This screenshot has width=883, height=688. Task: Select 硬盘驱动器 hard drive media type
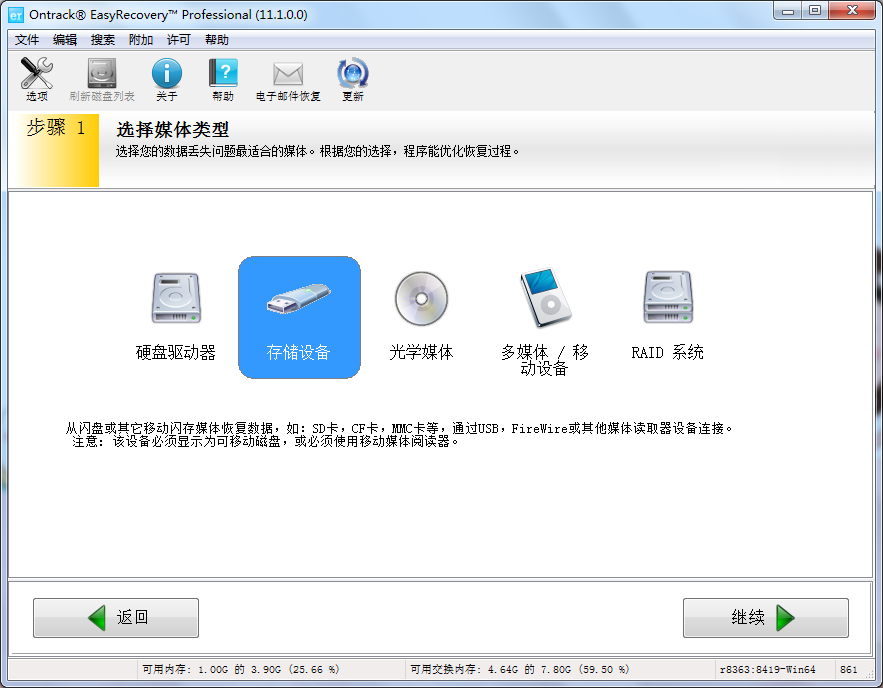point(176,316)
